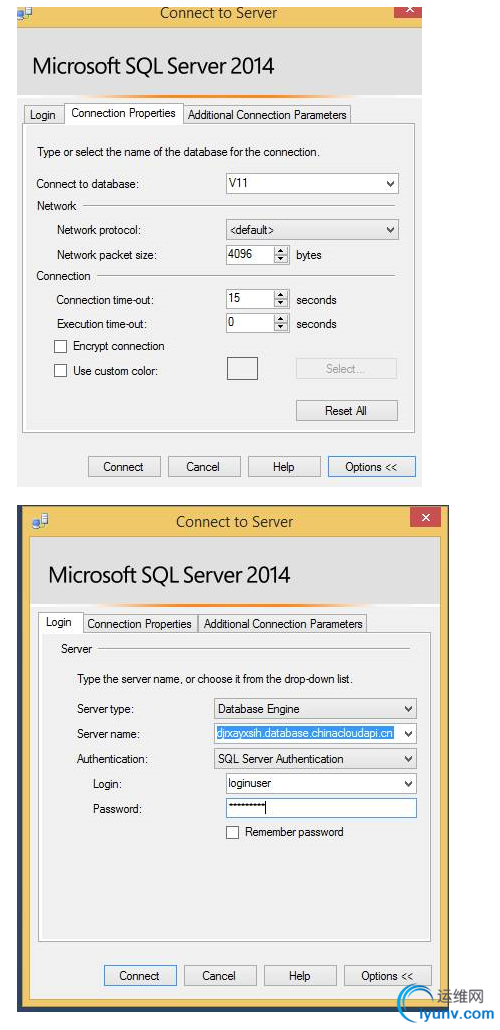
Task: Click the Server name field with chinacloudapi.cn address
Action: point(306,733)
